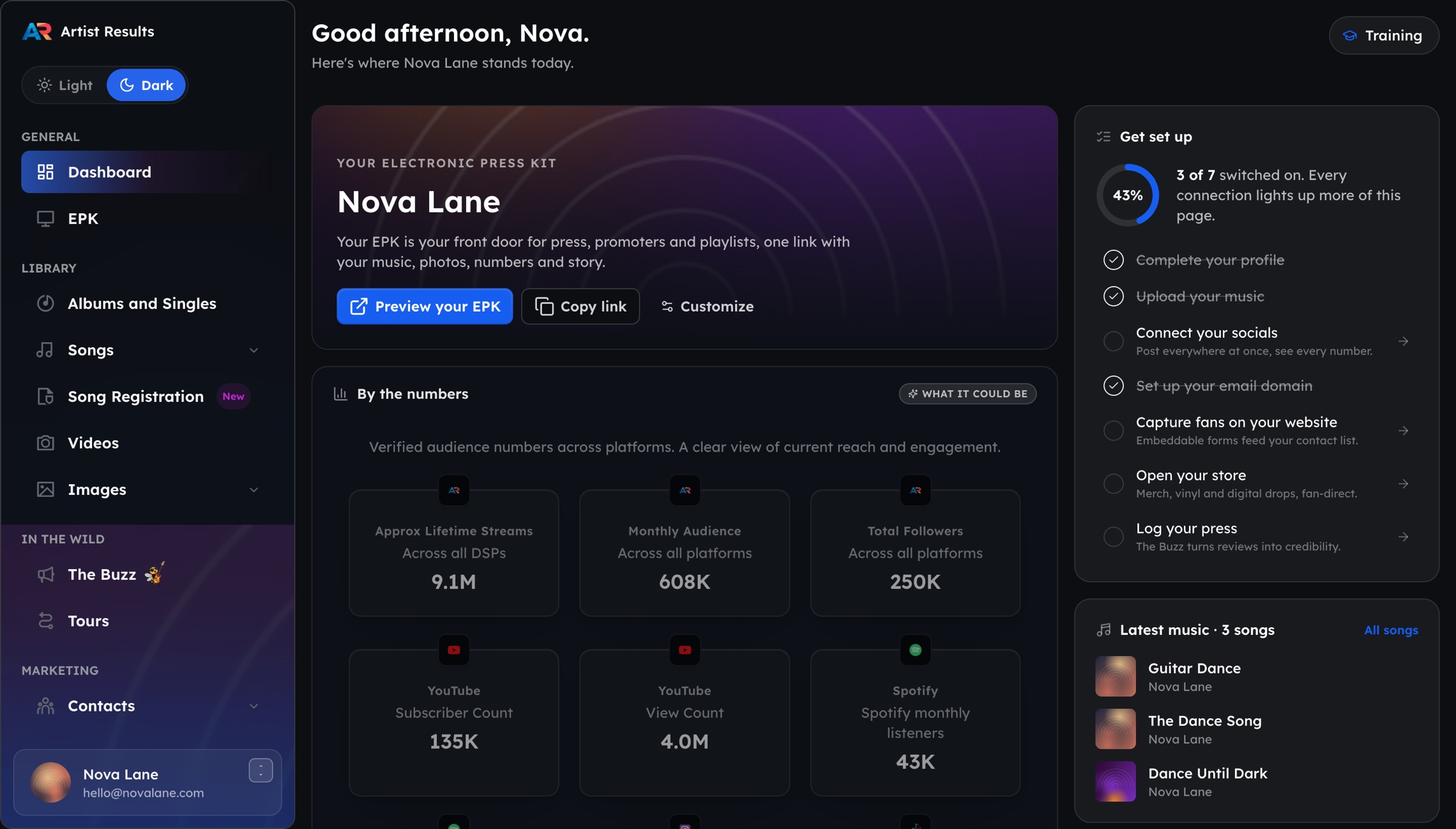Click the WHAT IT COULD BE pill
Viewport: 1456px width, 829px height.
tap(967, 393)
